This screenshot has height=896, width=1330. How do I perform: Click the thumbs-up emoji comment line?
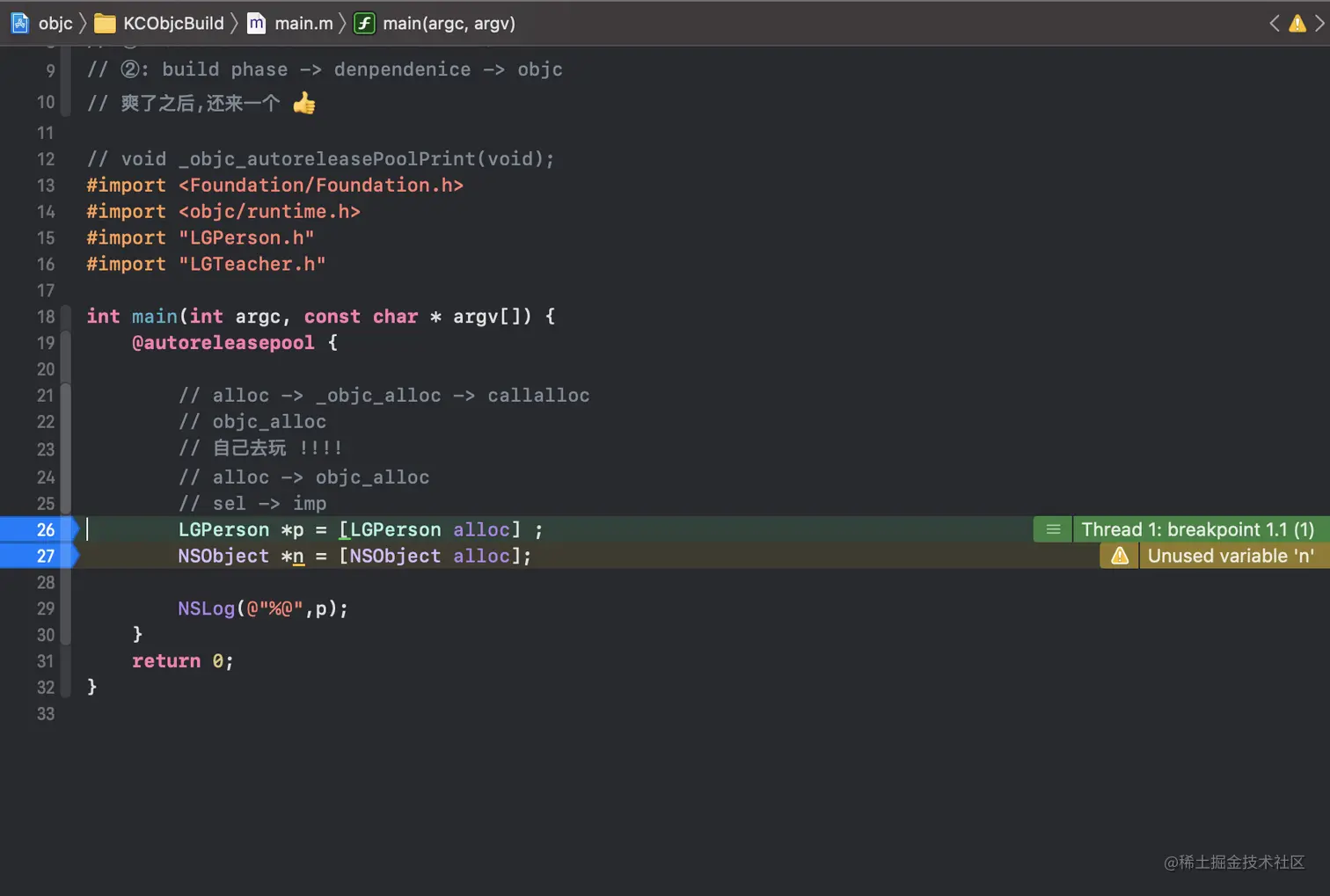(x=201, y=103)
